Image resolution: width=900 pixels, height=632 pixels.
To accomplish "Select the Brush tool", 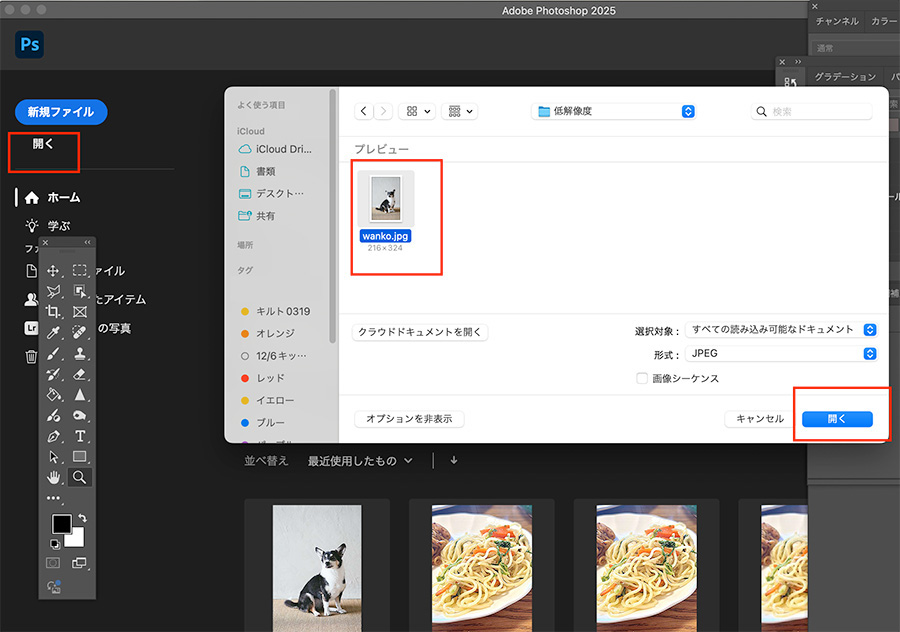I will [x=53, y=354].
